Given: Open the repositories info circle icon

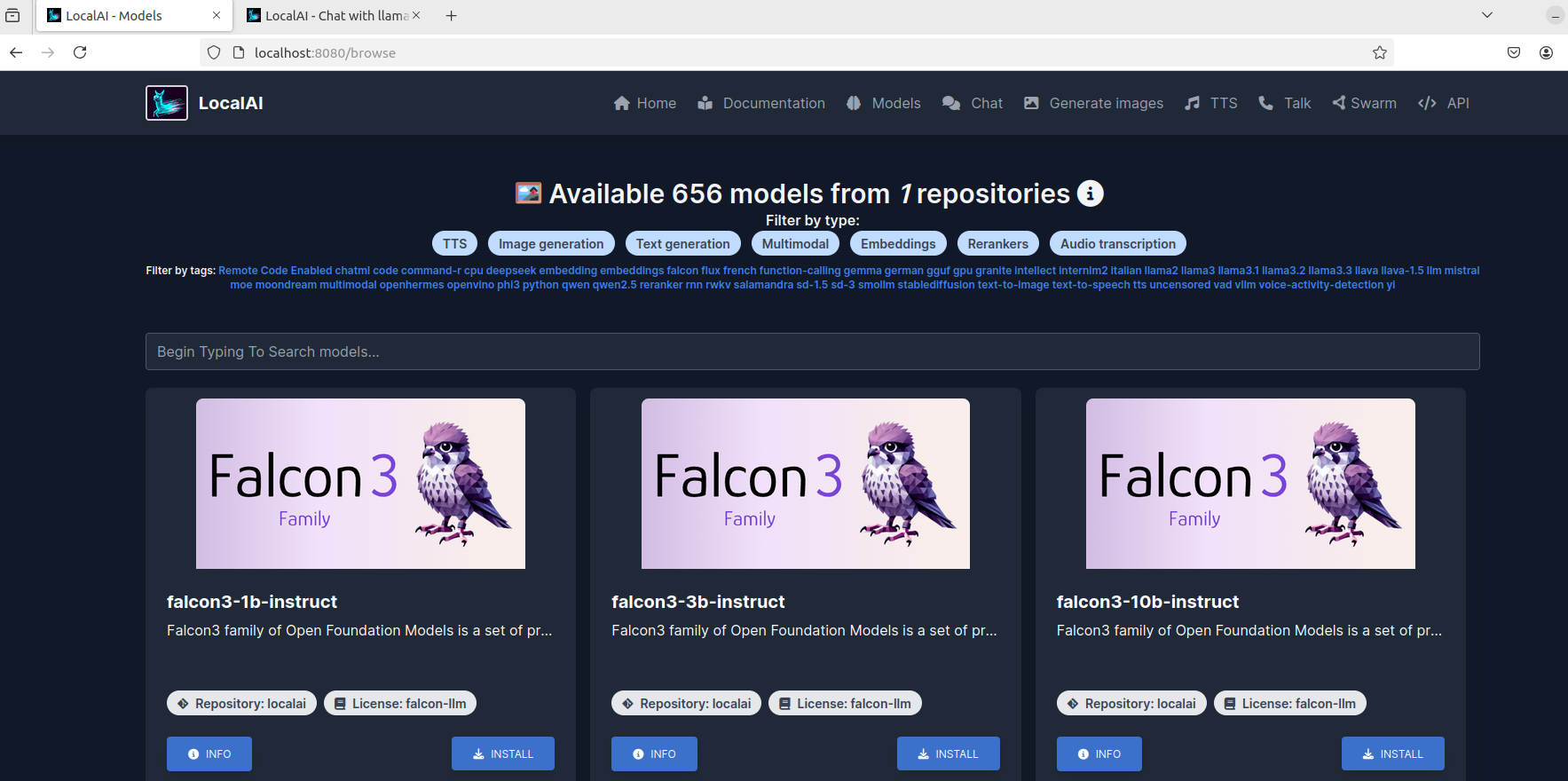Looking at the screenshot, I should [1090, 193].
